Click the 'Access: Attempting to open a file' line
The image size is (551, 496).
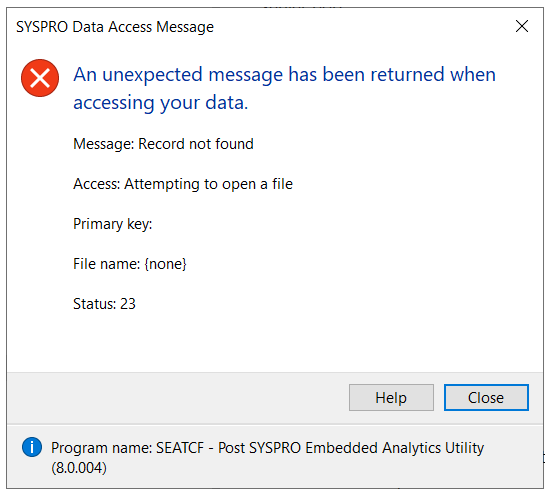[183, 184]
